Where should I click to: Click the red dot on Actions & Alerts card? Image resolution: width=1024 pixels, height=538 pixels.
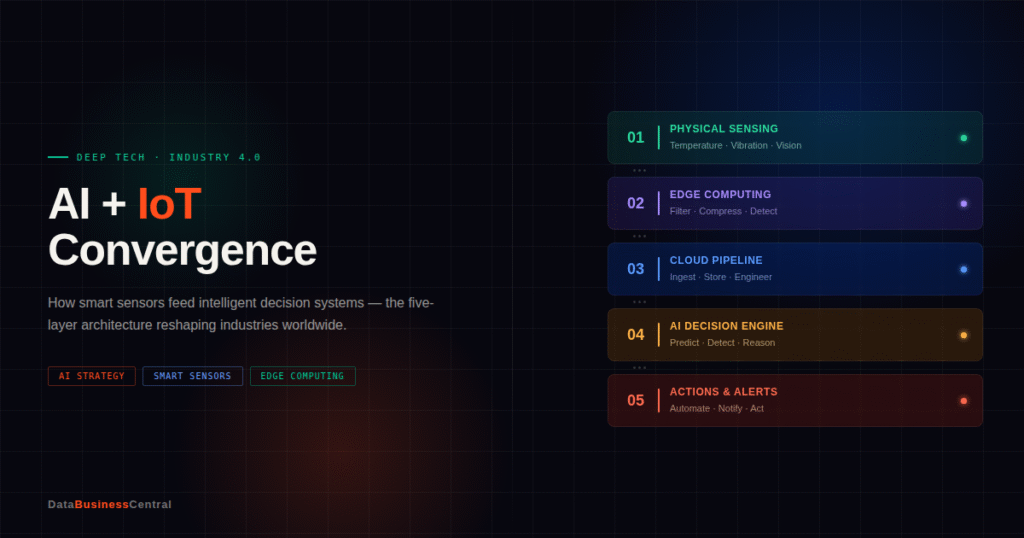click(963, 401)
